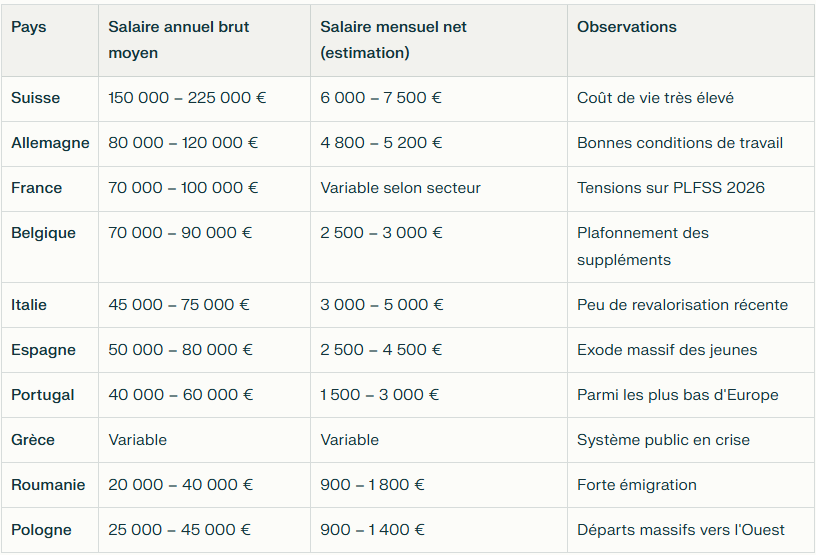The image size is (816, 555).
Task: Select the "Italie" country cell
Action: point(29,305)
